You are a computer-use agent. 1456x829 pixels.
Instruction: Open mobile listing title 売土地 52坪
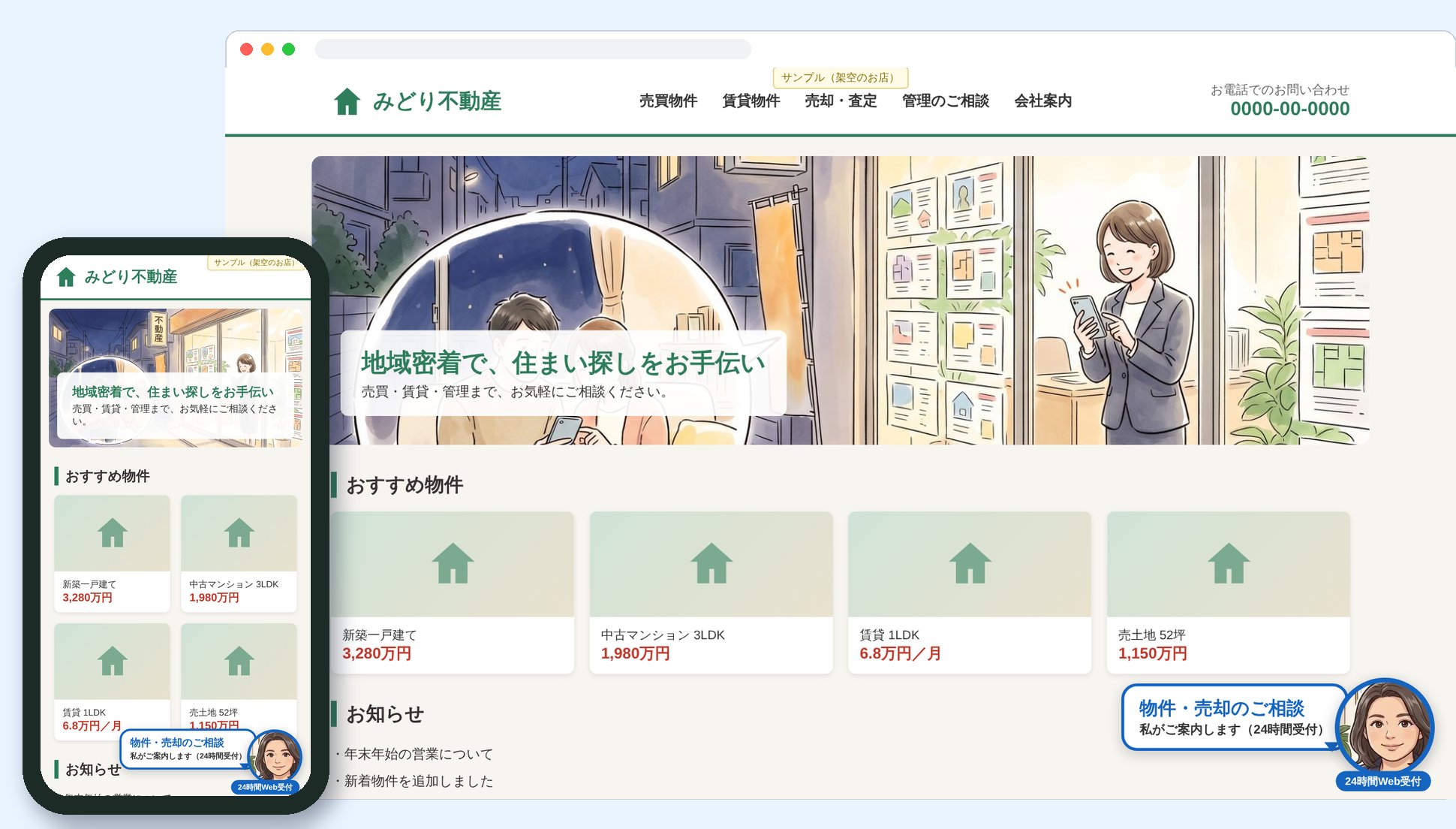213,713
